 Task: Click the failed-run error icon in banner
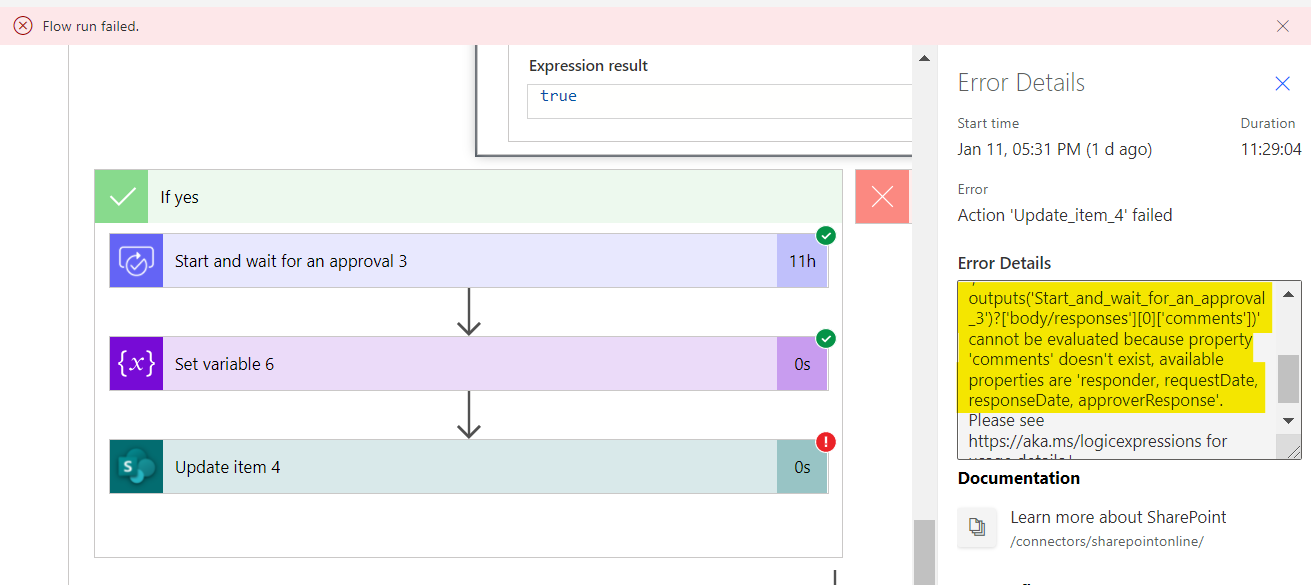23,26
